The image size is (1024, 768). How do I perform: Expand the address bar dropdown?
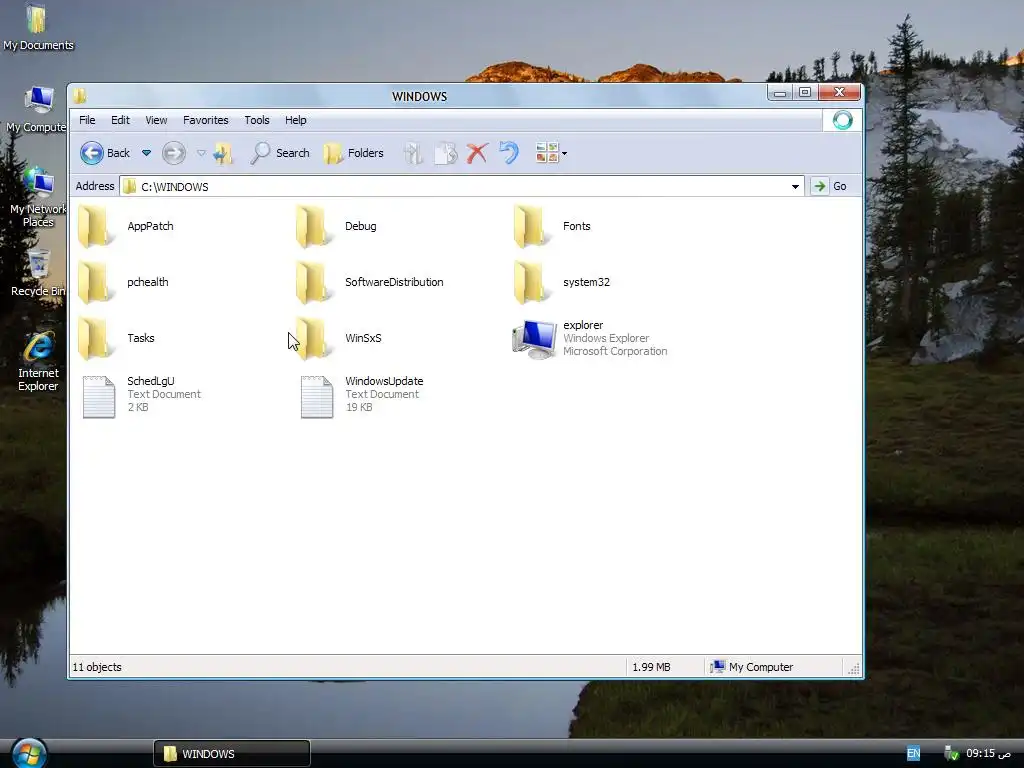795,187
